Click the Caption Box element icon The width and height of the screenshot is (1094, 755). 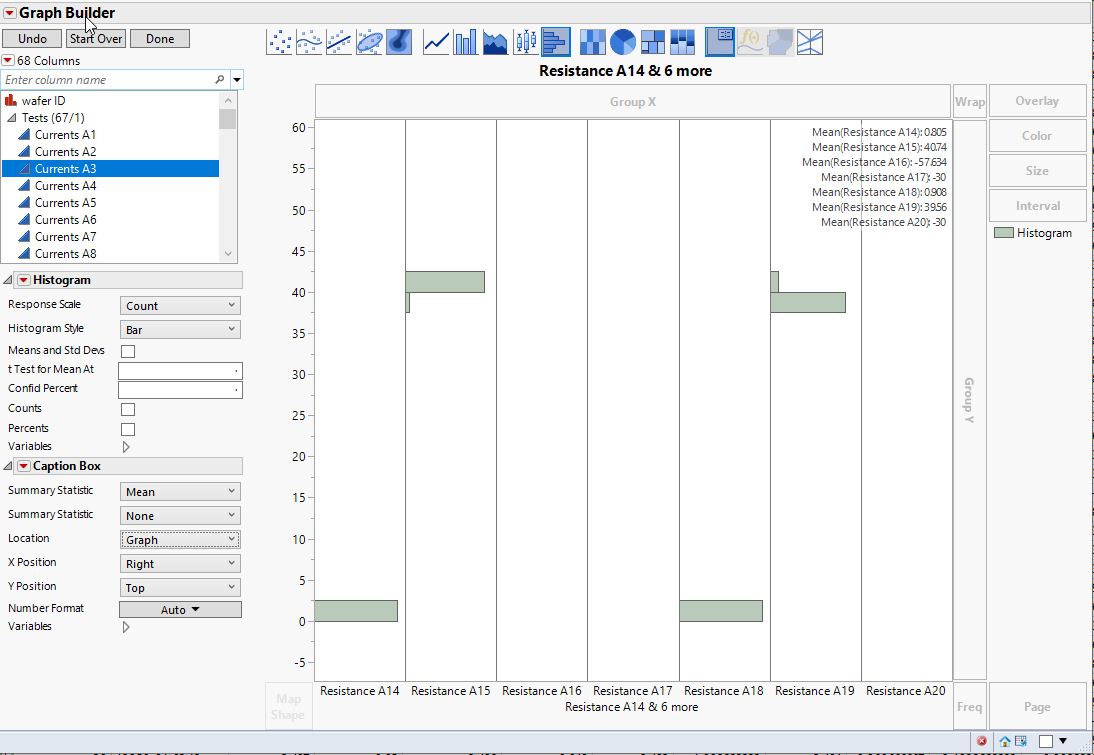[x=718, y=41]
